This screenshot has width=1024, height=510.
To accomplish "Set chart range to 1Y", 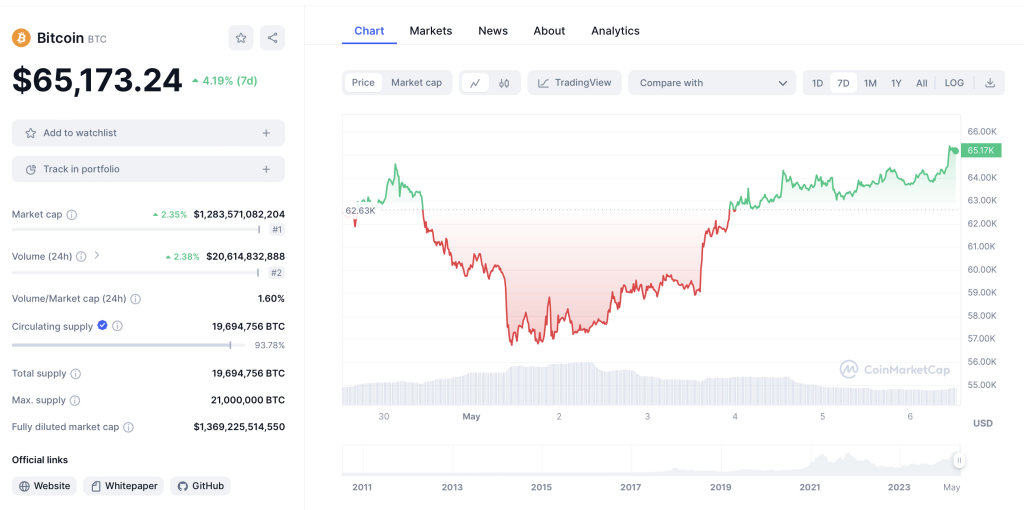I will point(896,83).
